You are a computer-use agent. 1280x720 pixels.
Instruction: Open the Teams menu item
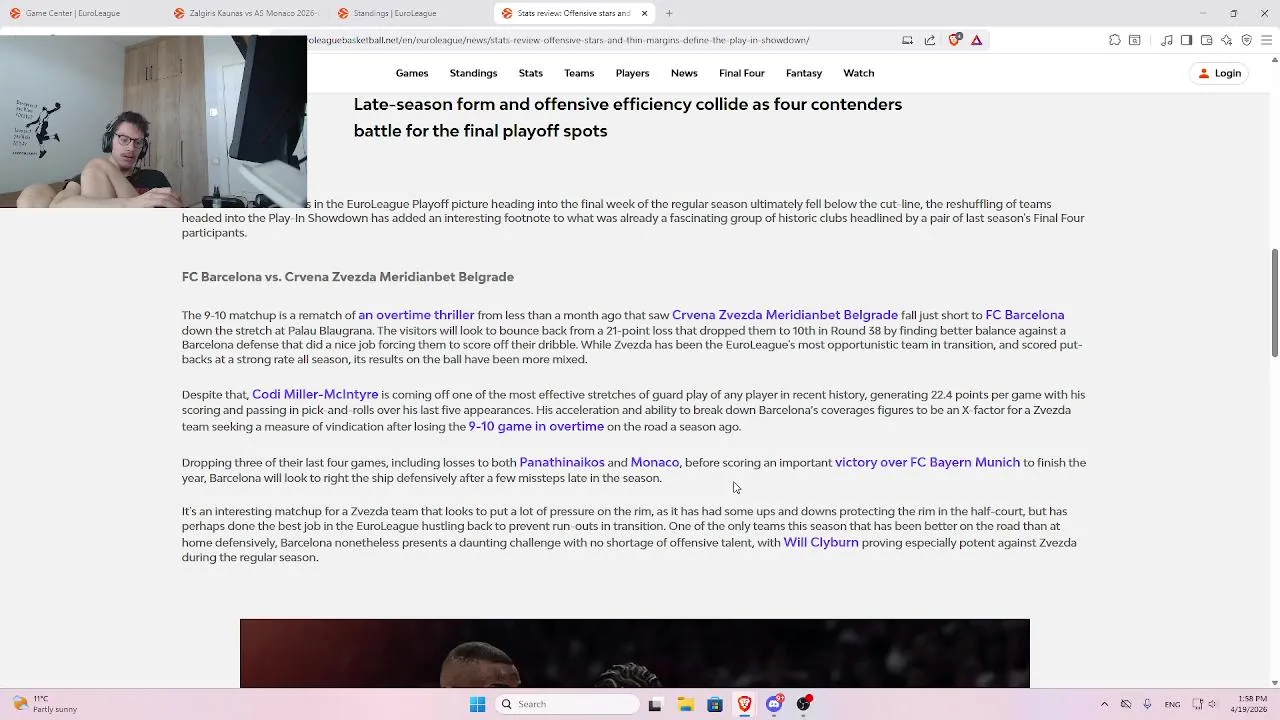click(x=579, y=73)
